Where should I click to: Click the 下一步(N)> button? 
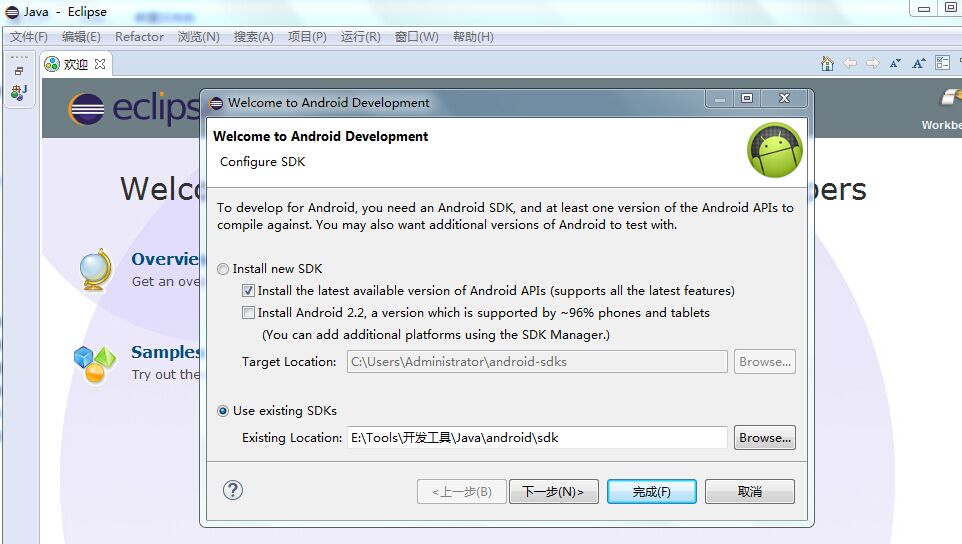(553, 491)
